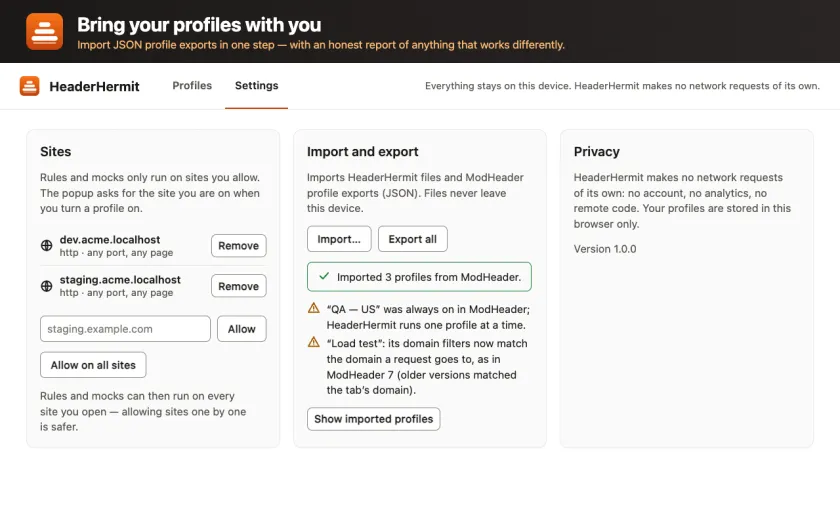Focus the staging.example.com site input field
This screenshot has height=525, width=840.
click(x=125, y=329)
